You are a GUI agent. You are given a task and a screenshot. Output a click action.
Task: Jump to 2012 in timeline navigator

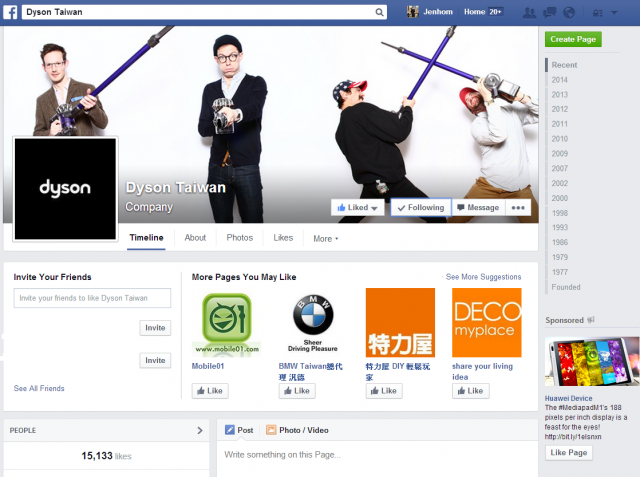[x=560, y=109]
